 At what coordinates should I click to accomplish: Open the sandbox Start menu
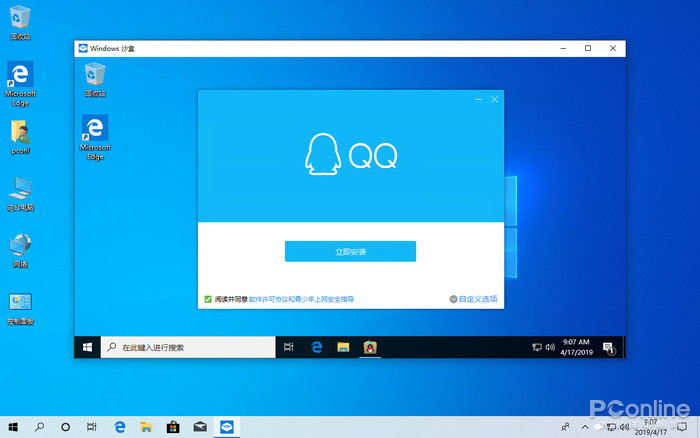point(88,348)
